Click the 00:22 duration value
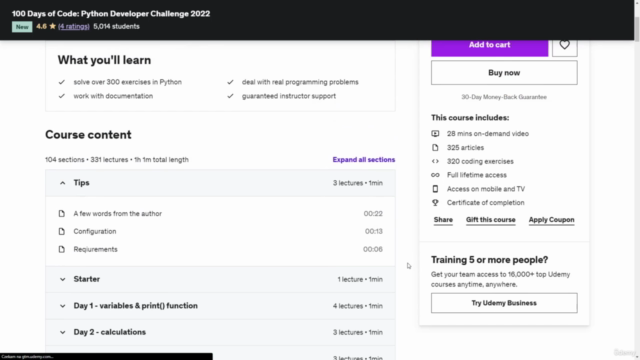This screenshot has width=640, height=360. (373, 214)
